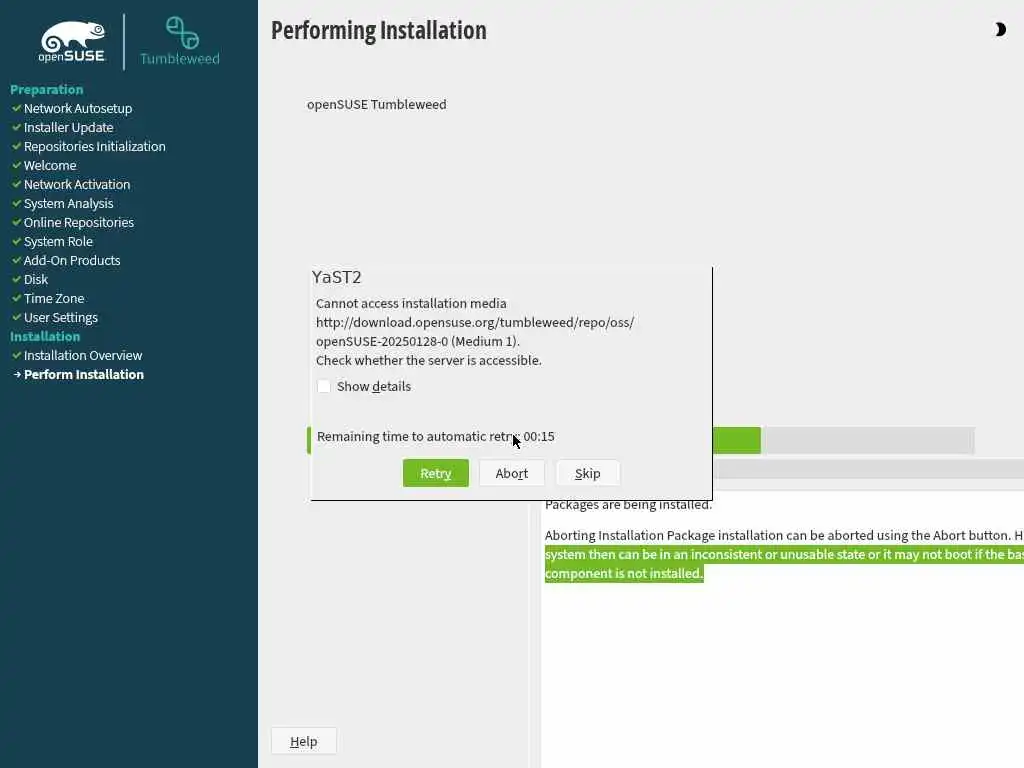Click the Abort button
Viewport: 1024px width, 768px height.
pos(511,473)
